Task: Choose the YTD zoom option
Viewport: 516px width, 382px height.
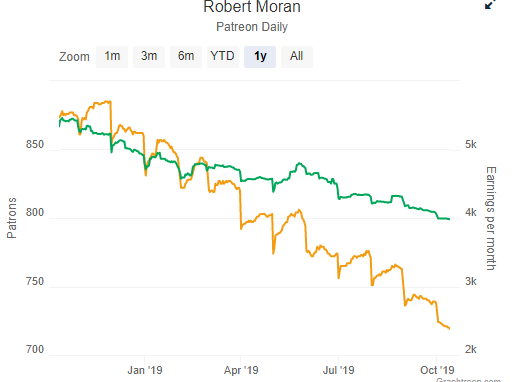Action: (x=223, y=57)
